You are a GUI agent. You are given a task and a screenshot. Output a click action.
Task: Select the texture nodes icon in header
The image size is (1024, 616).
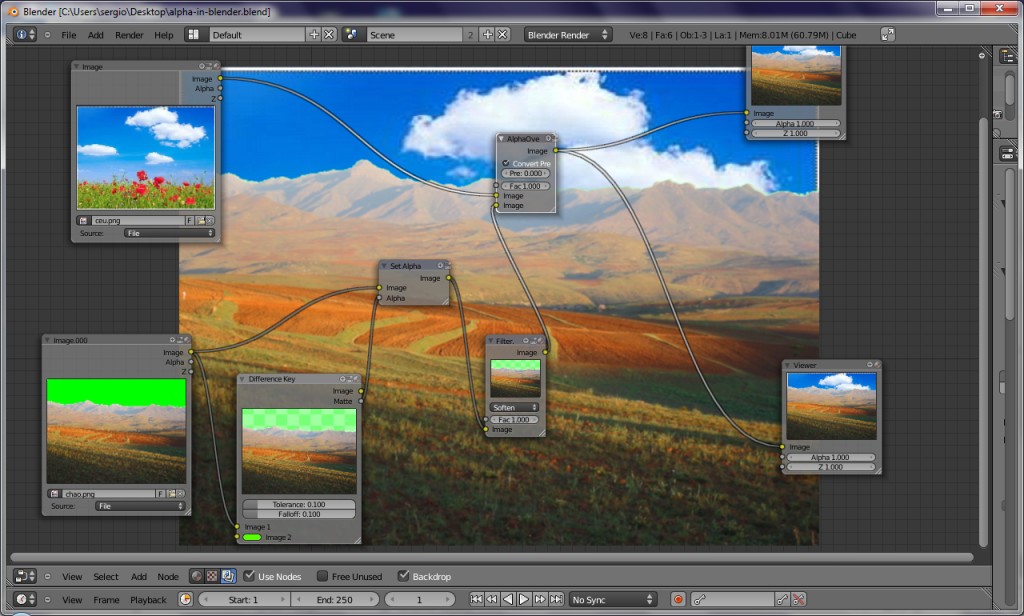211,576
